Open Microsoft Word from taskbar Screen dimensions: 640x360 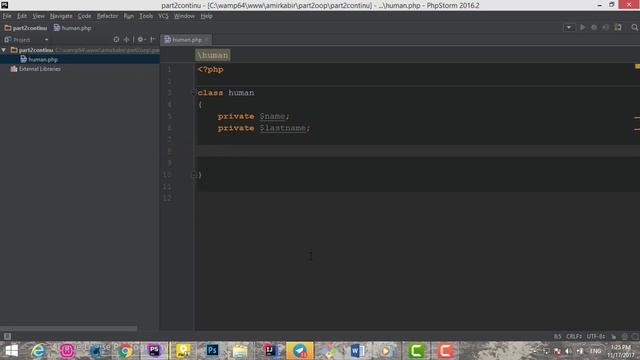click(x=358, y=351)
